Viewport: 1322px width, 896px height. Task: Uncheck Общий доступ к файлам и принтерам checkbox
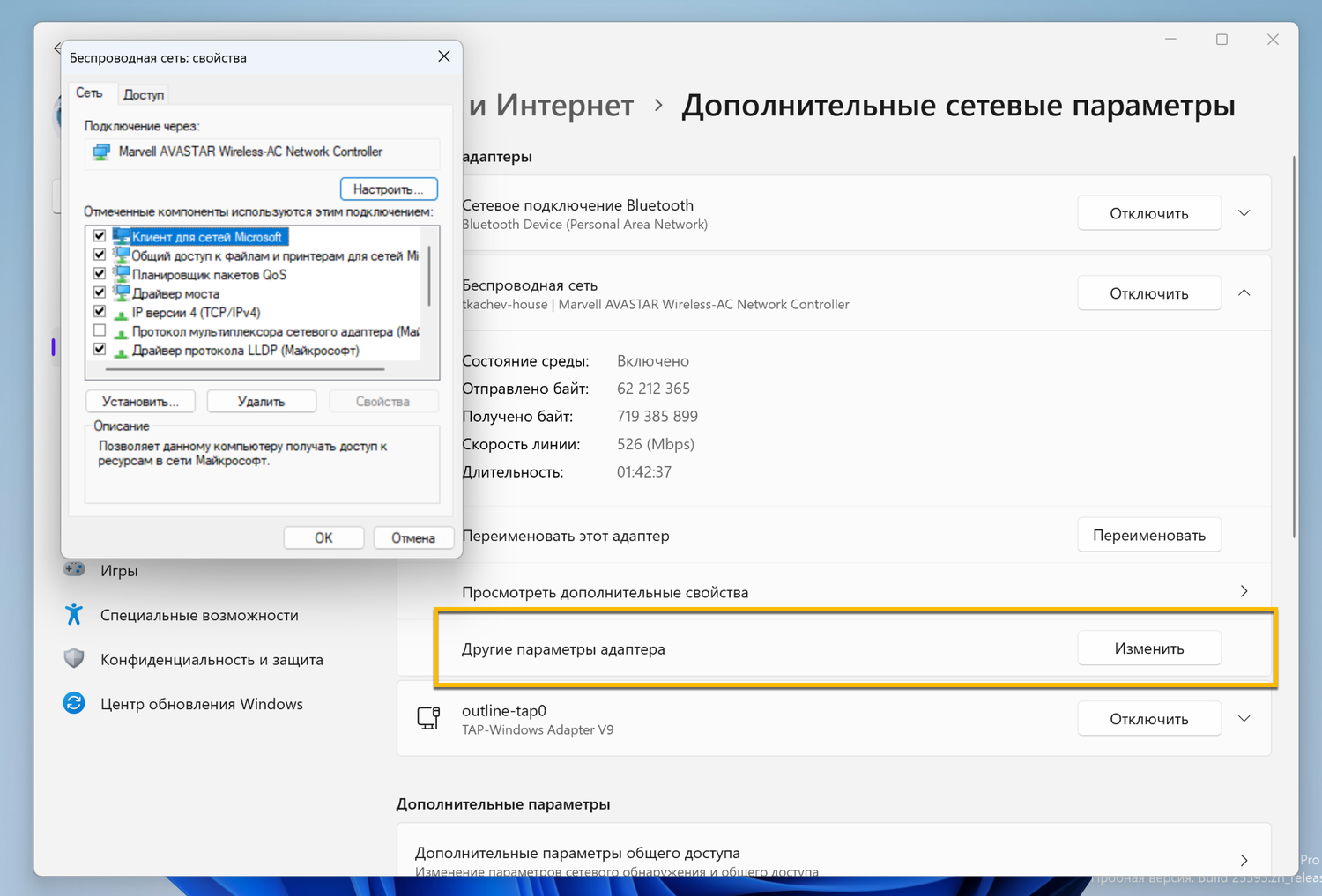click(100, 255)
